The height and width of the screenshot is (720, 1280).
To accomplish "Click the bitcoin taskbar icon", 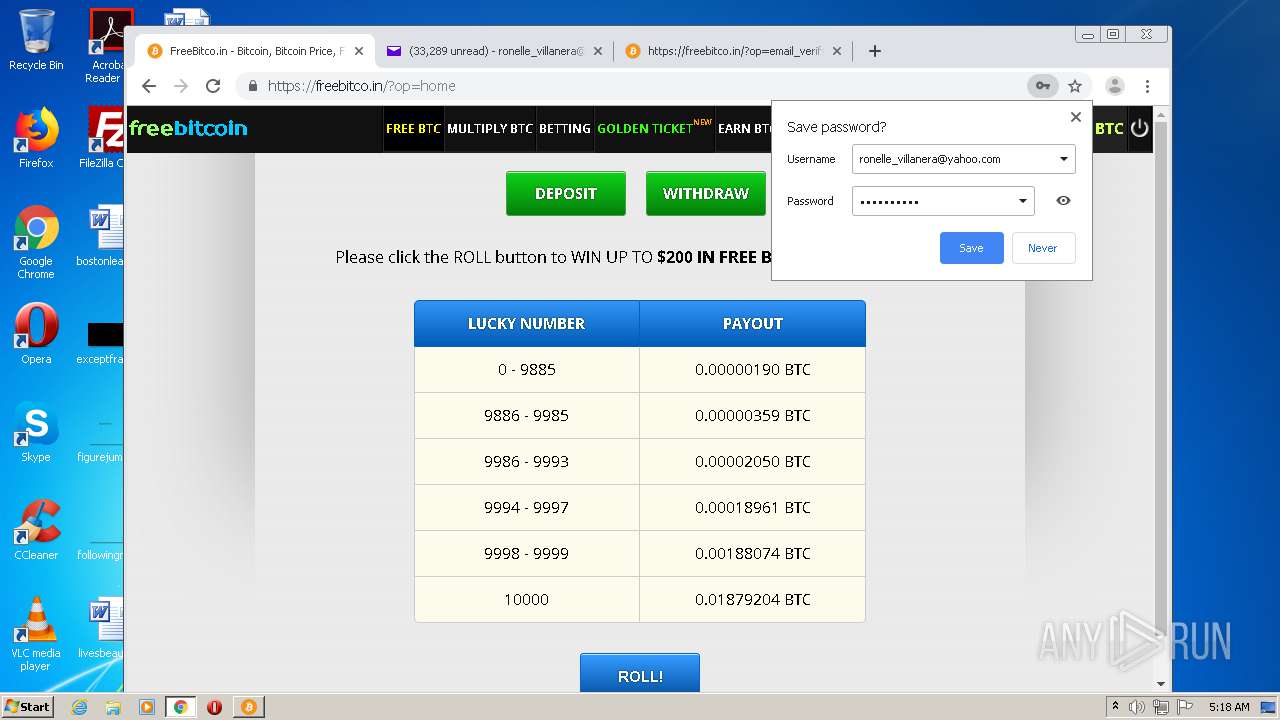I will 249,707.
